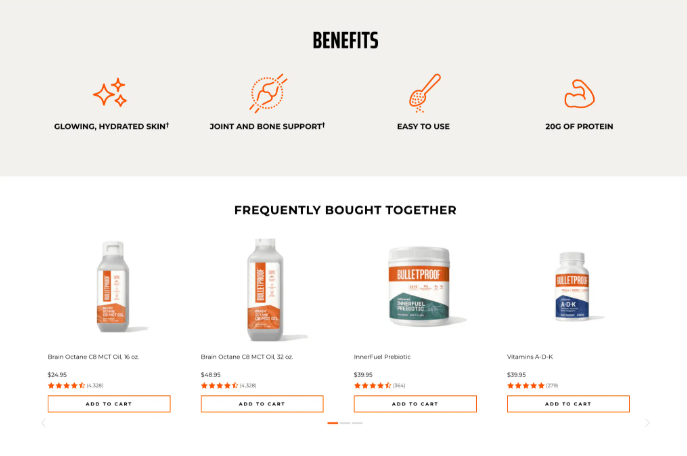The width and height of the screenshot is (687, 456).
Task: Click the sparkle glowing skin icon
Action: pyautogui.click(x=110, y=92)
